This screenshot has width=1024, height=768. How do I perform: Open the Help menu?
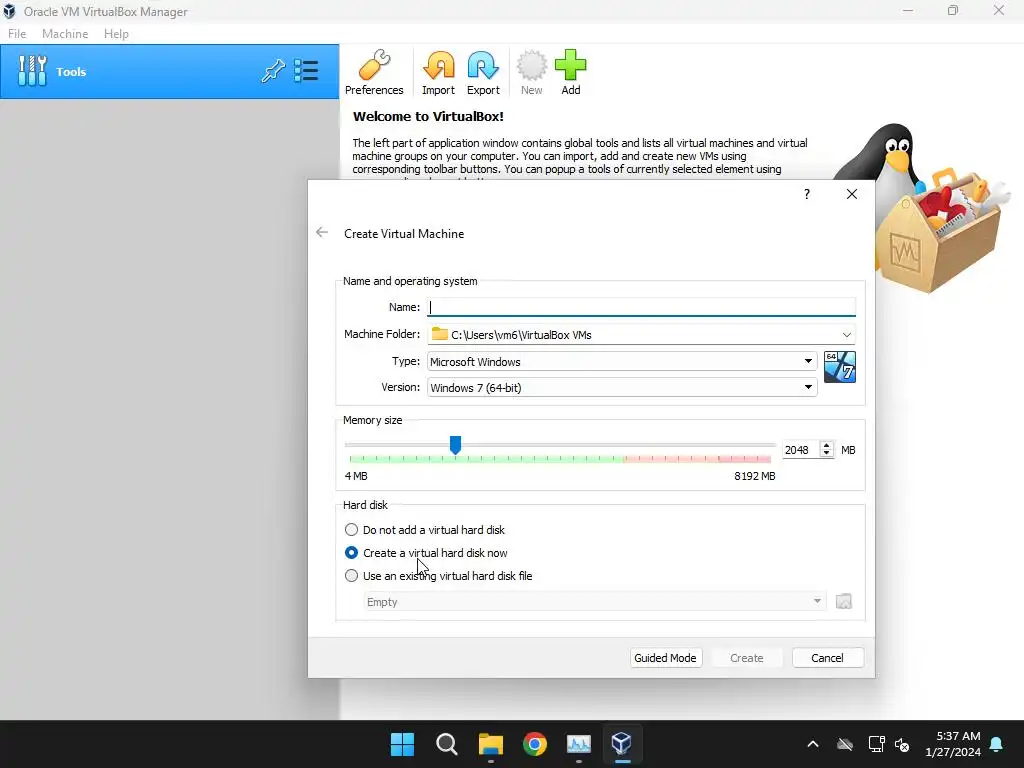pos(116,34)
